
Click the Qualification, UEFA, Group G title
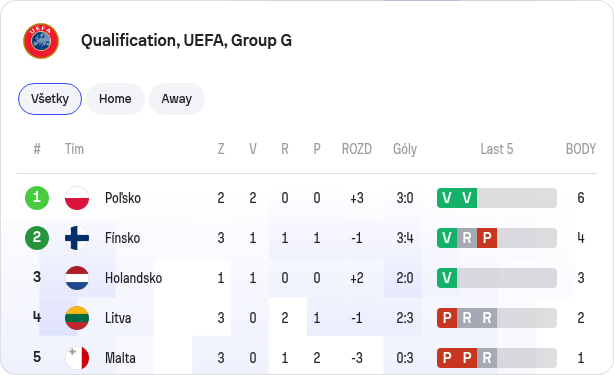[x=186, y=40]
